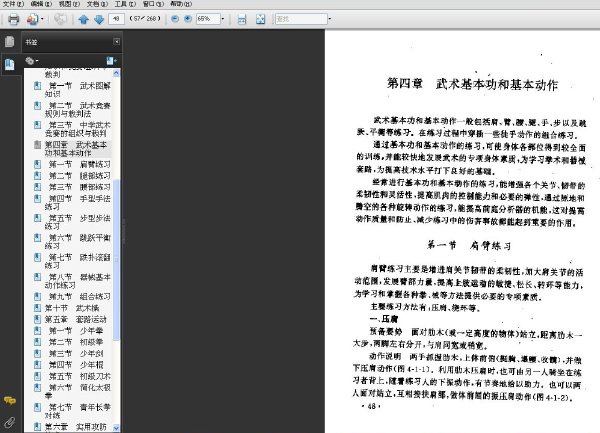Open the 文档 menu
600x433 pixels.
pyautogui.click(x=97, y=4)
